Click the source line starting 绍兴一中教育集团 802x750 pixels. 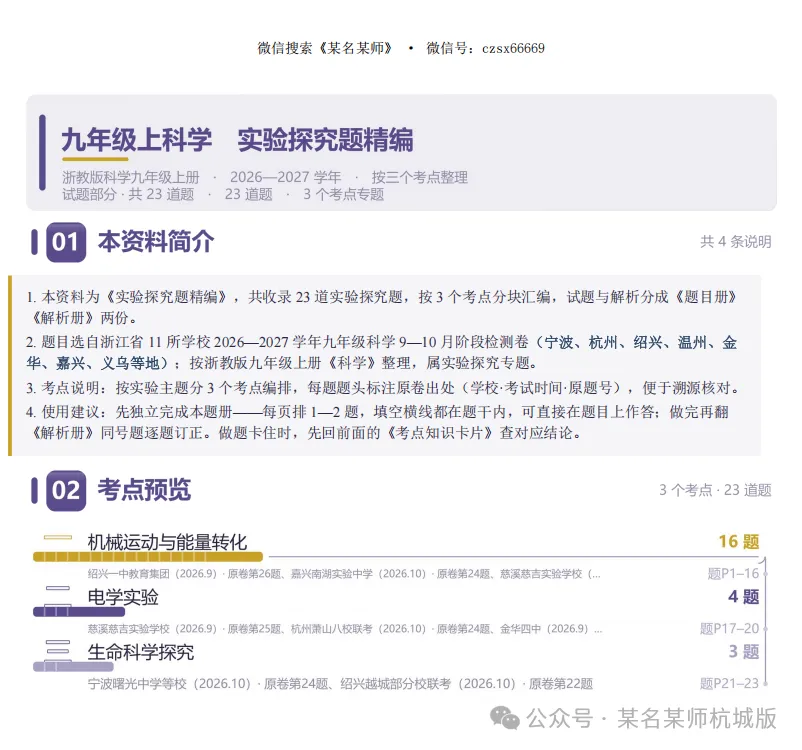pyautogui.click(x=344, y=573)
